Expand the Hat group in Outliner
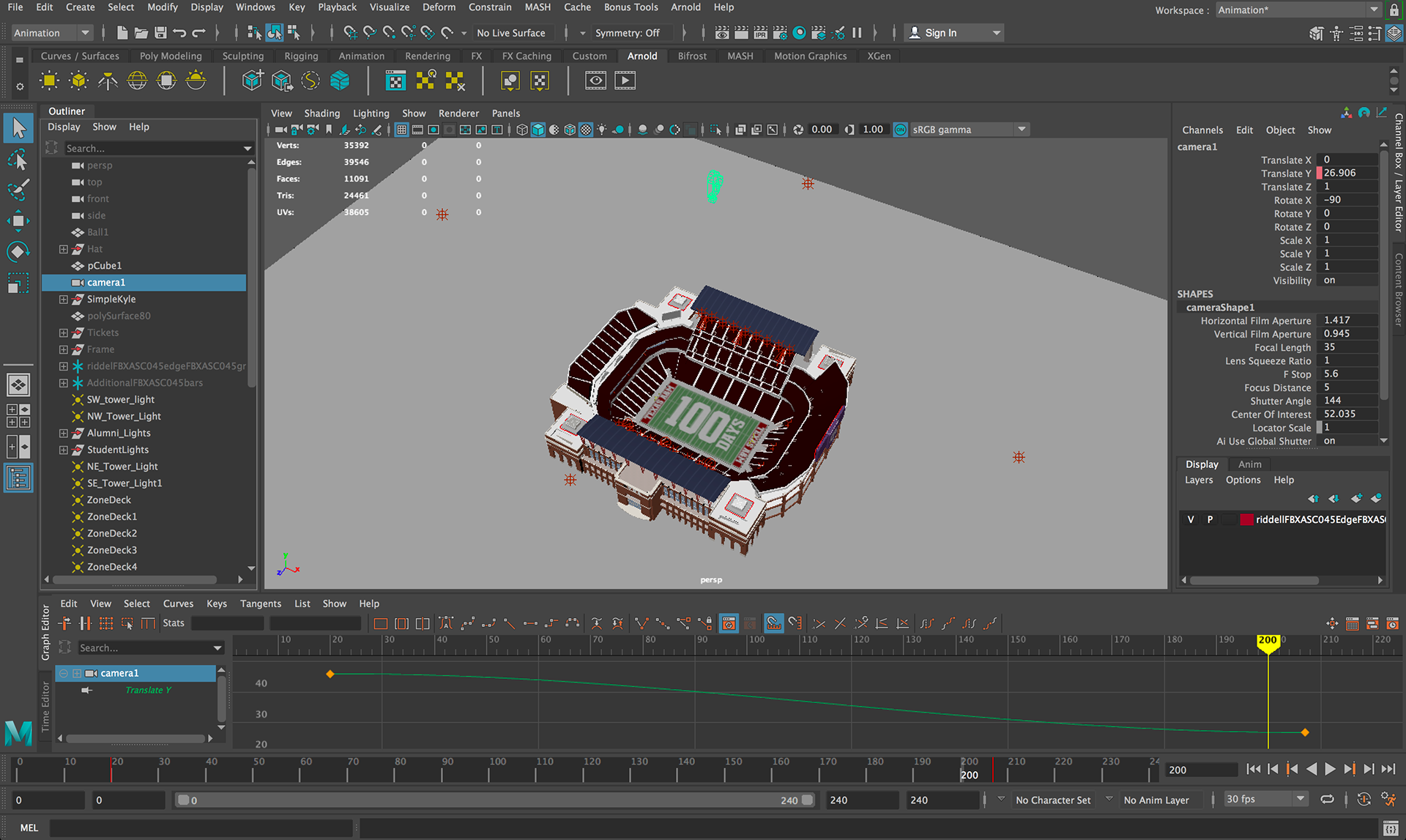The height and width of the screenshot is (840, 1406). [x=64, y=249]
